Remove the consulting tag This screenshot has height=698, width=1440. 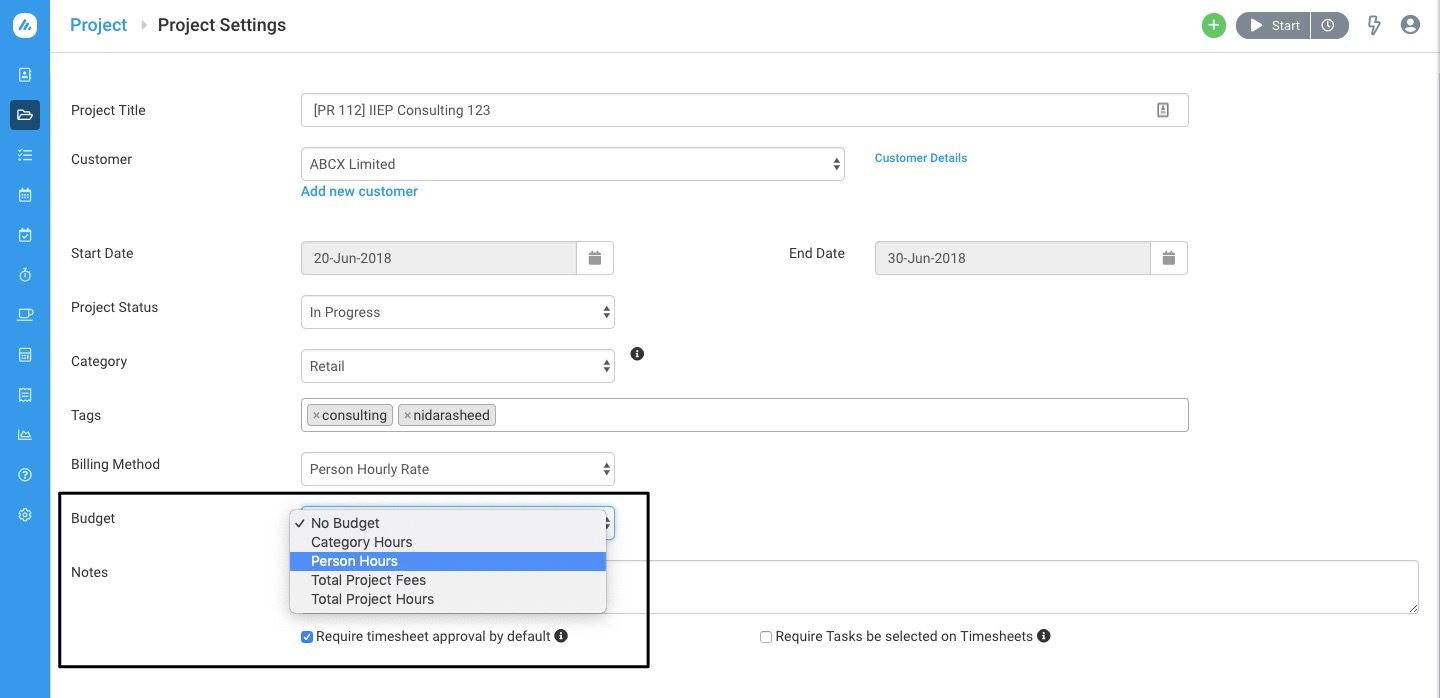pyautogui.click(x=316, y=415)
